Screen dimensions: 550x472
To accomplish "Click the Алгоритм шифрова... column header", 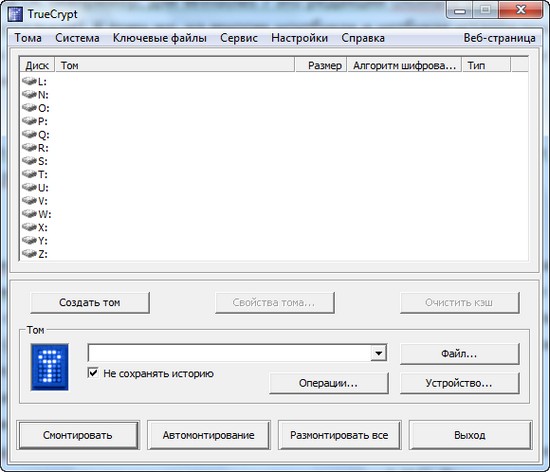I will [x=404, y=65].
